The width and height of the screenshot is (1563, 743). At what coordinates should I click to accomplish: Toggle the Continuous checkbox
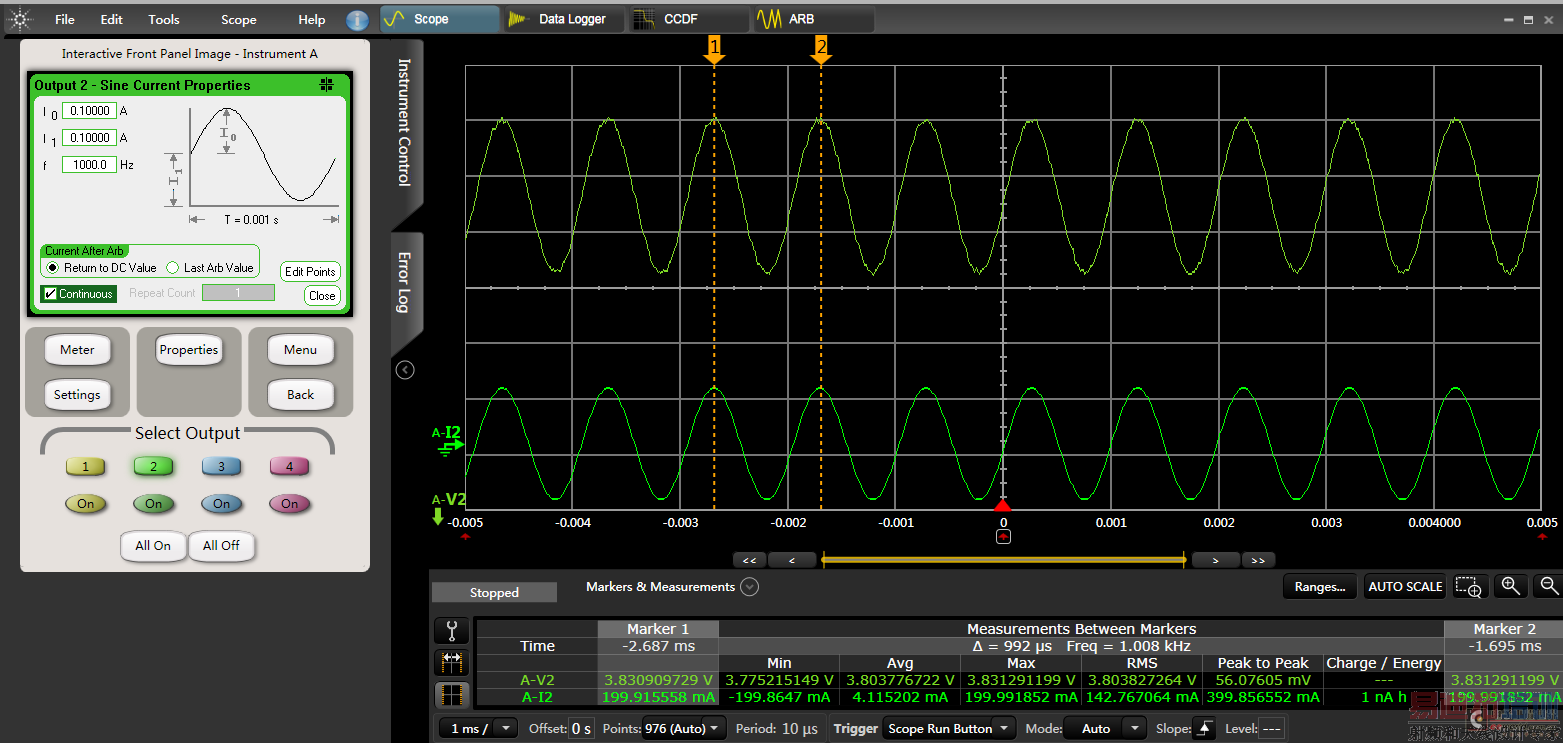click(52, 294)
